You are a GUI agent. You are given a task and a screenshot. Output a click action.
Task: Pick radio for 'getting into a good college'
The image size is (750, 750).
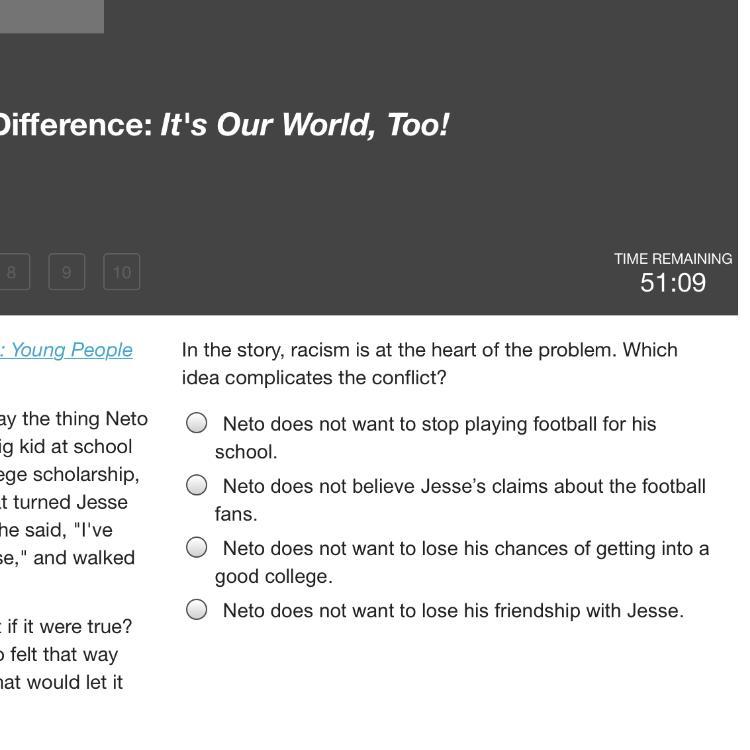[197, 547]
